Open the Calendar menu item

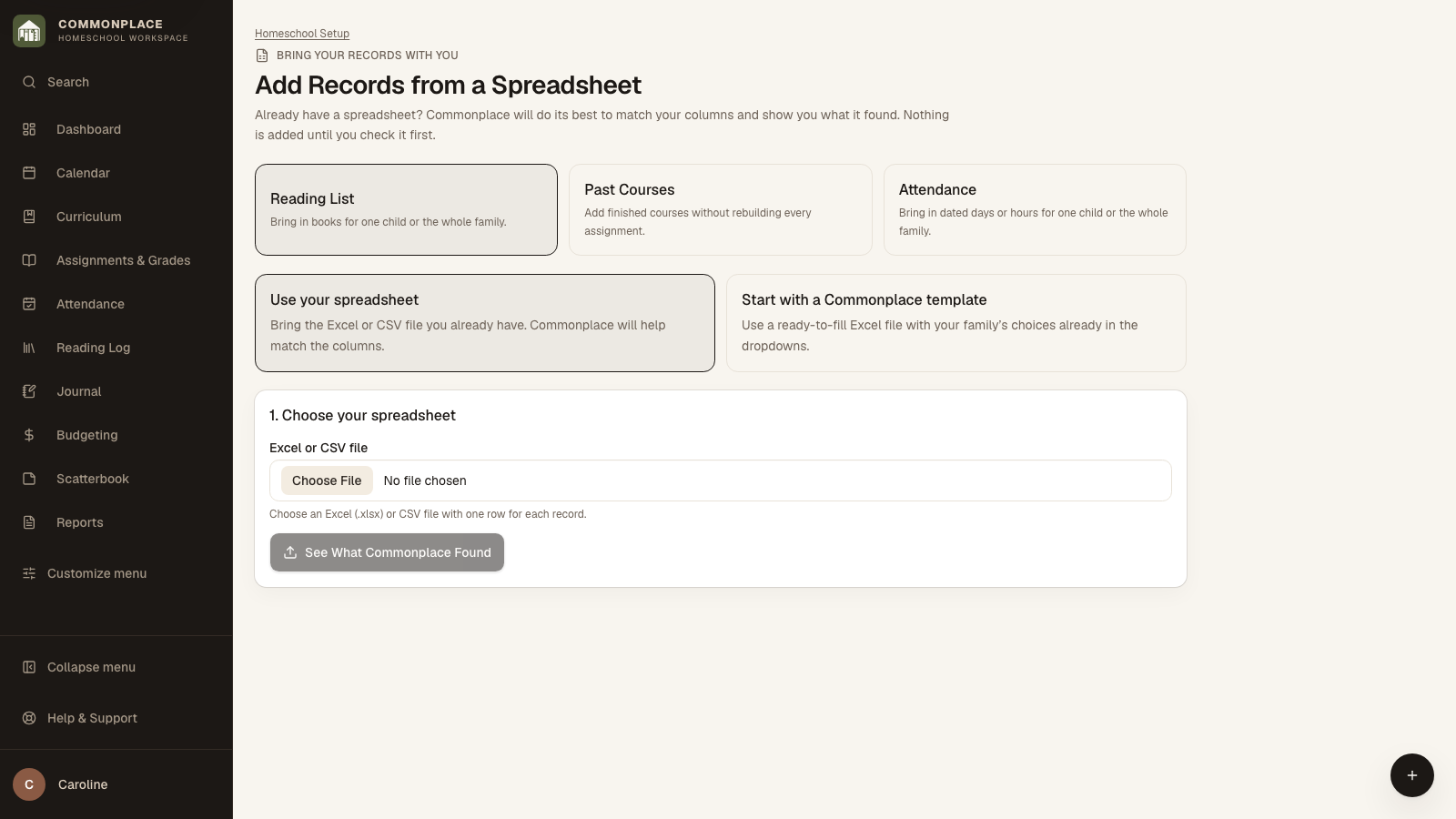(116, 173)
